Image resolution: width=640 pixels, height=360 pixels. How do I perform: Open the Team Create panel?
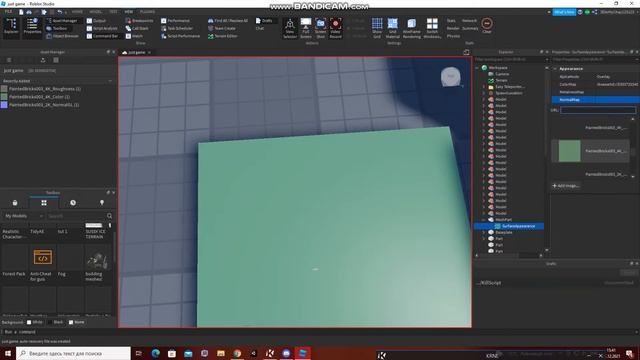(222, 28)
